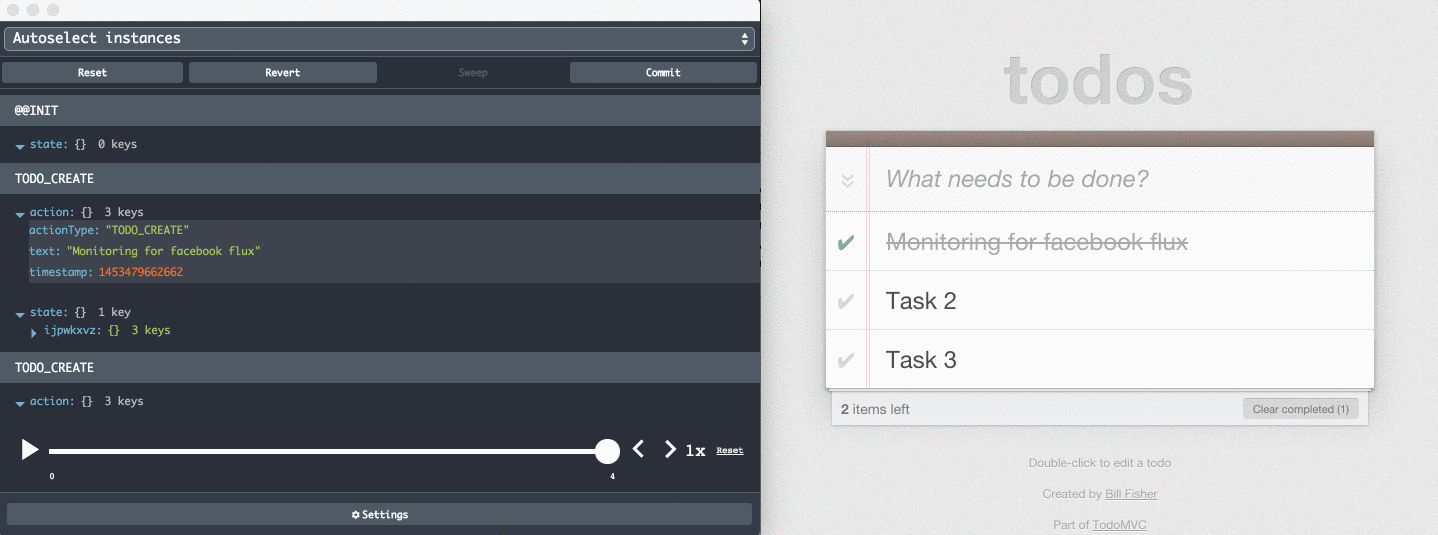Image resolution: width=1438 pixels, height=535 pixels.
Task: Mark Task 3 as completed
Action: pyautogui.click(x=846, y=360)
